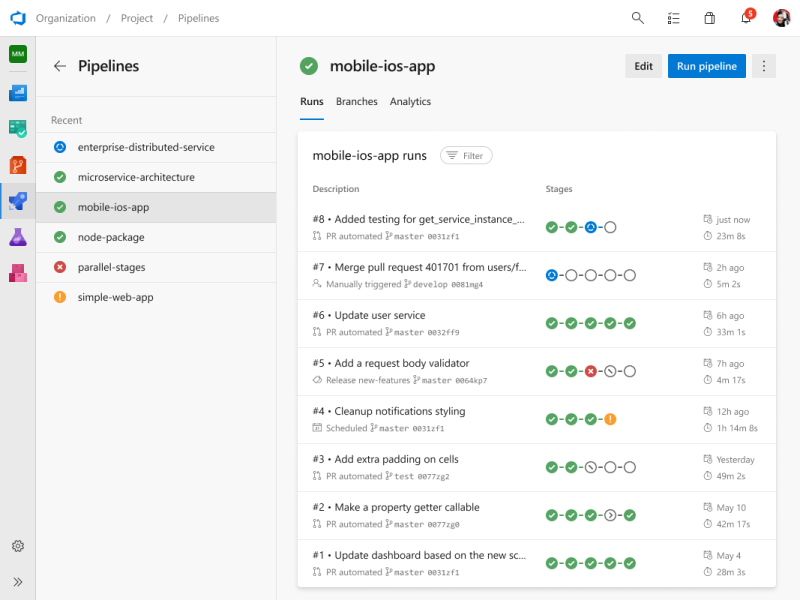The image size is (800, 600).
Task: Navigate to Project via the breadcrumb
Action: coord(137,18)
